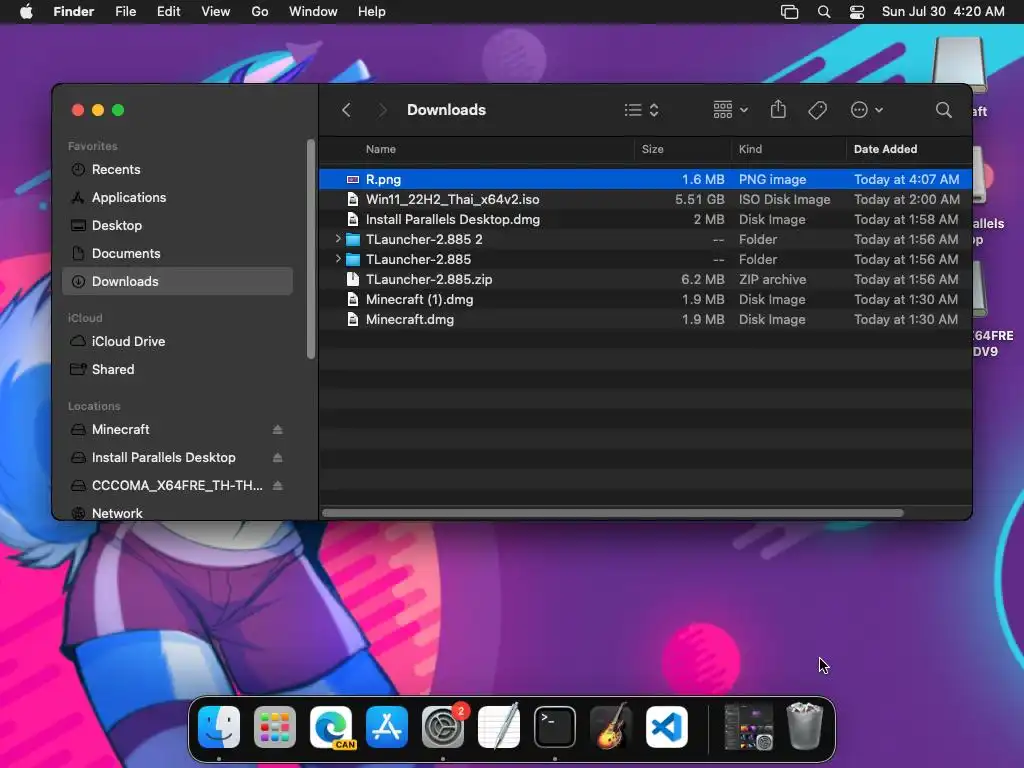Open iCloud Drive in the sidebar
The width and height of the screenshot is (1024, 768).
[177, 342]
